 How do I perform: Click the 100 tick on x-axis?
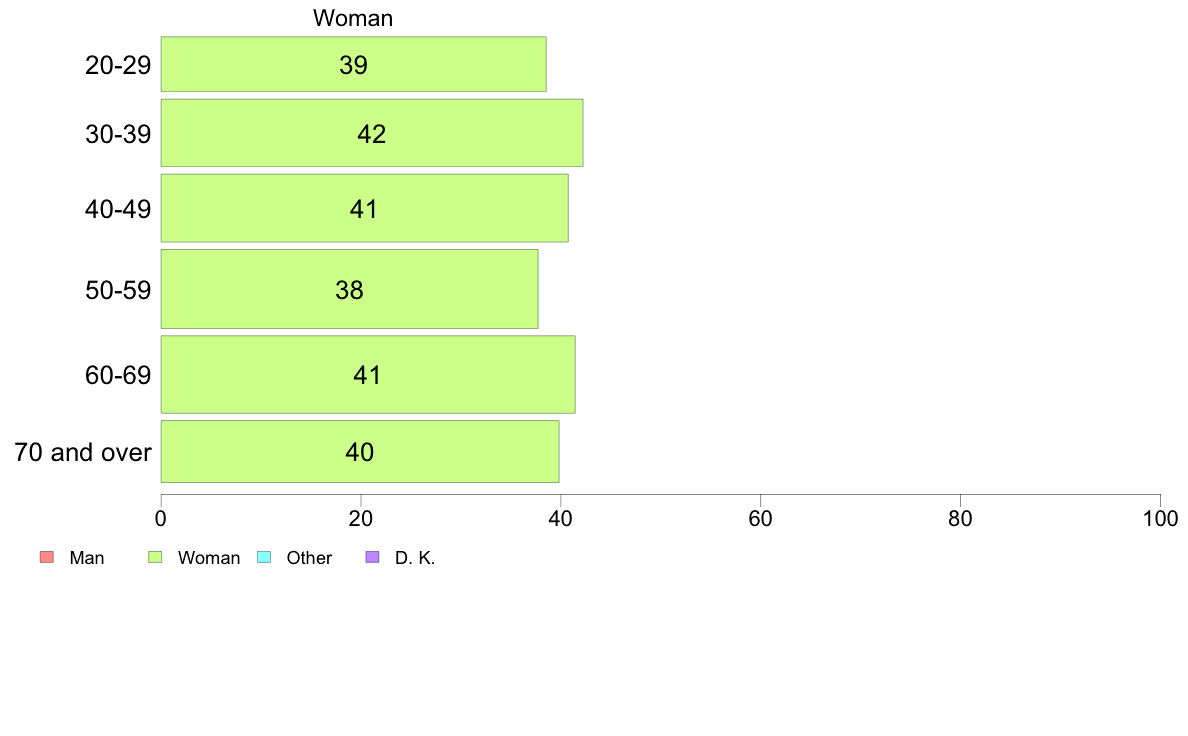point(1160,518)
